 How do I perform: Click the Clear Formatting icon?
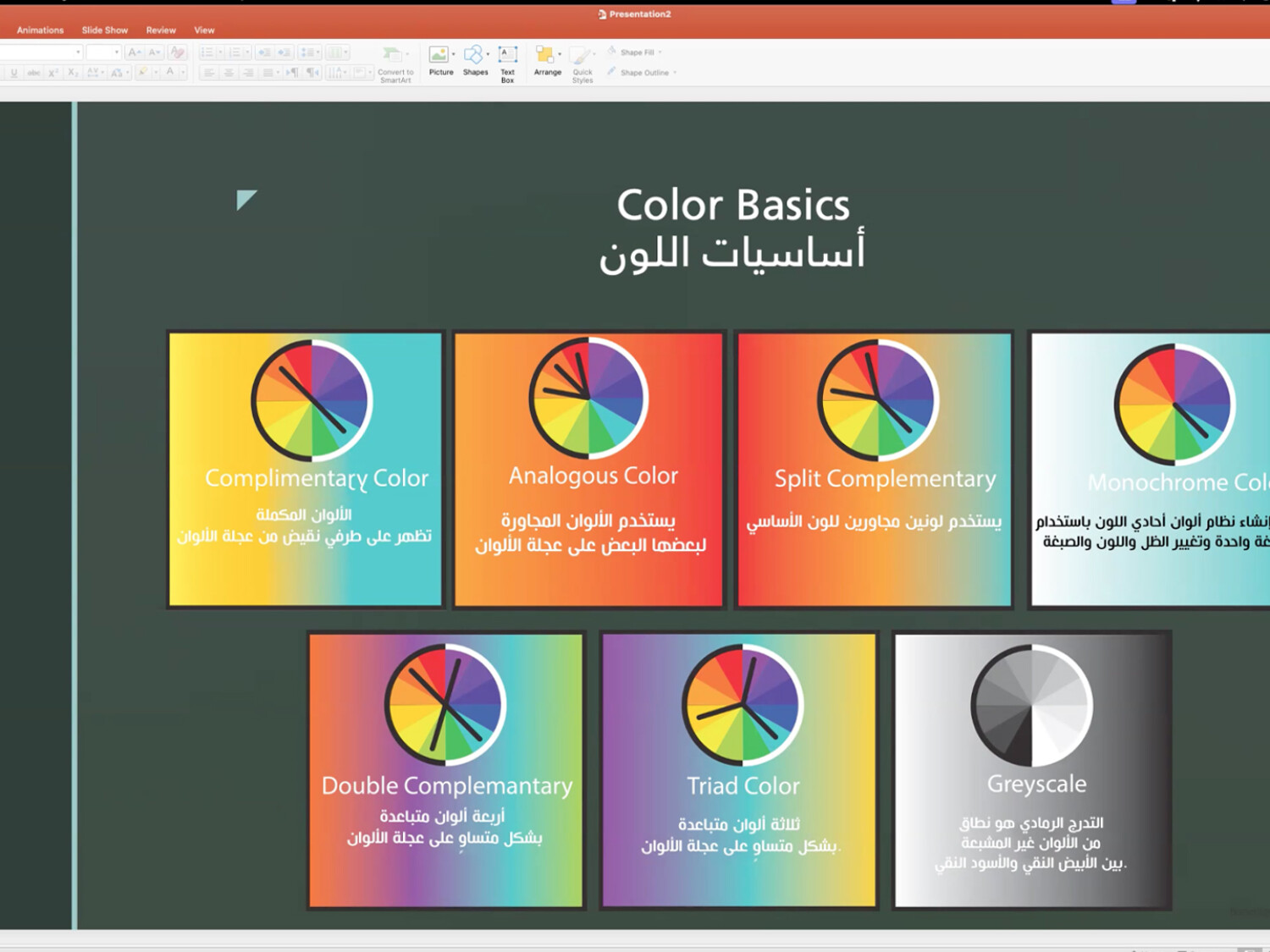(x=177, y=52)
